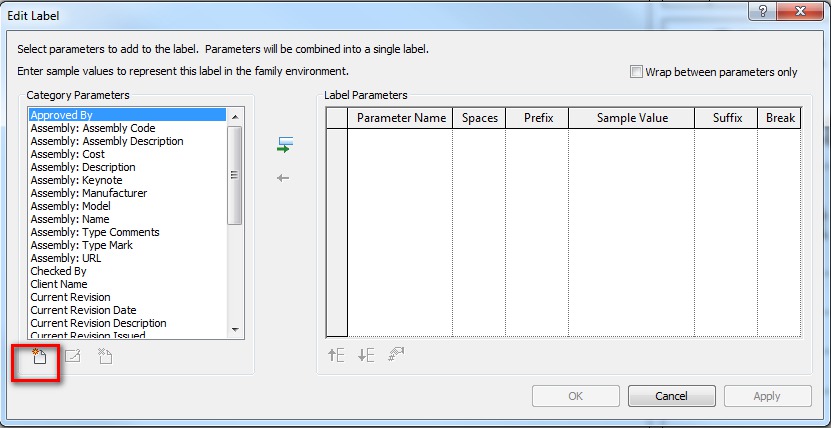Select Assembly: Type Comments parameter
This screenshot has height=428, width=831.
tap(128, 232)
